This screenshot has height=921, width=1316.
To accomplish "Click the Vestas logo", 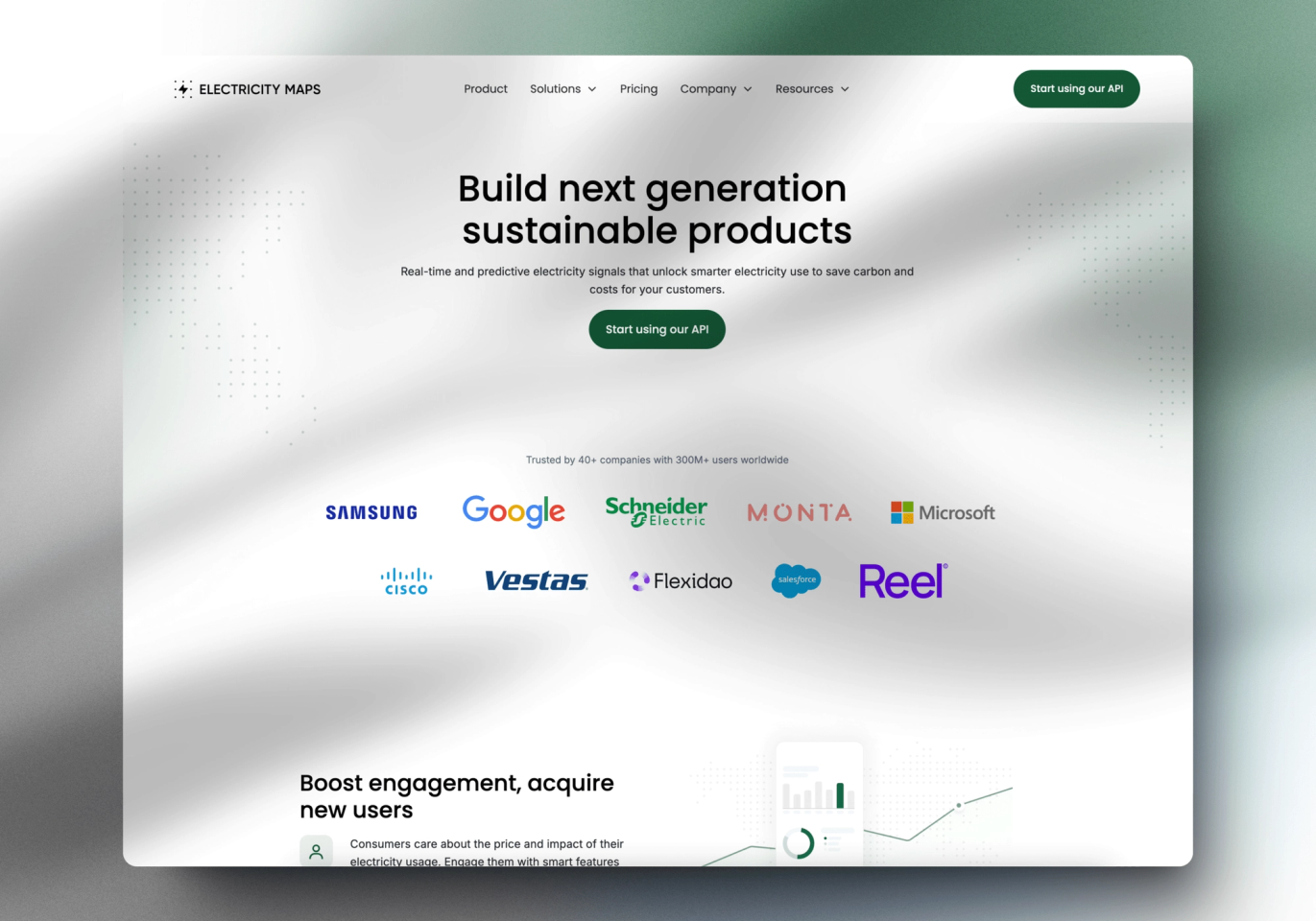I will tap(536, 580).
